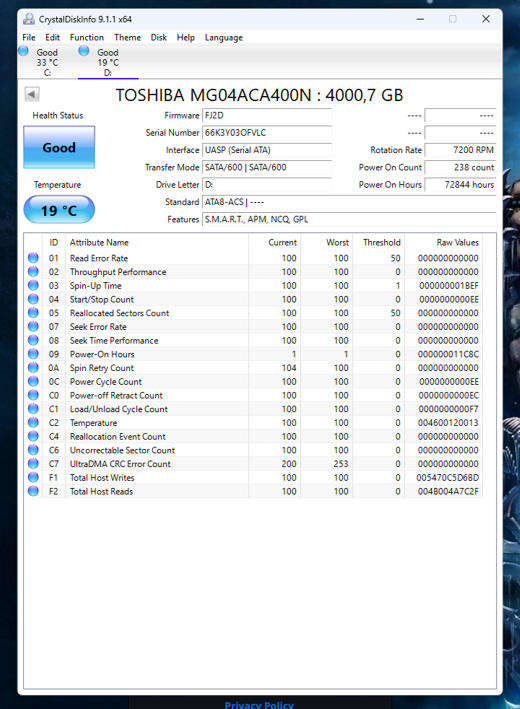The image size is (520, 709).
Task: Click the status orb for Throughput Performance
Action: click(x=33, y=271)
